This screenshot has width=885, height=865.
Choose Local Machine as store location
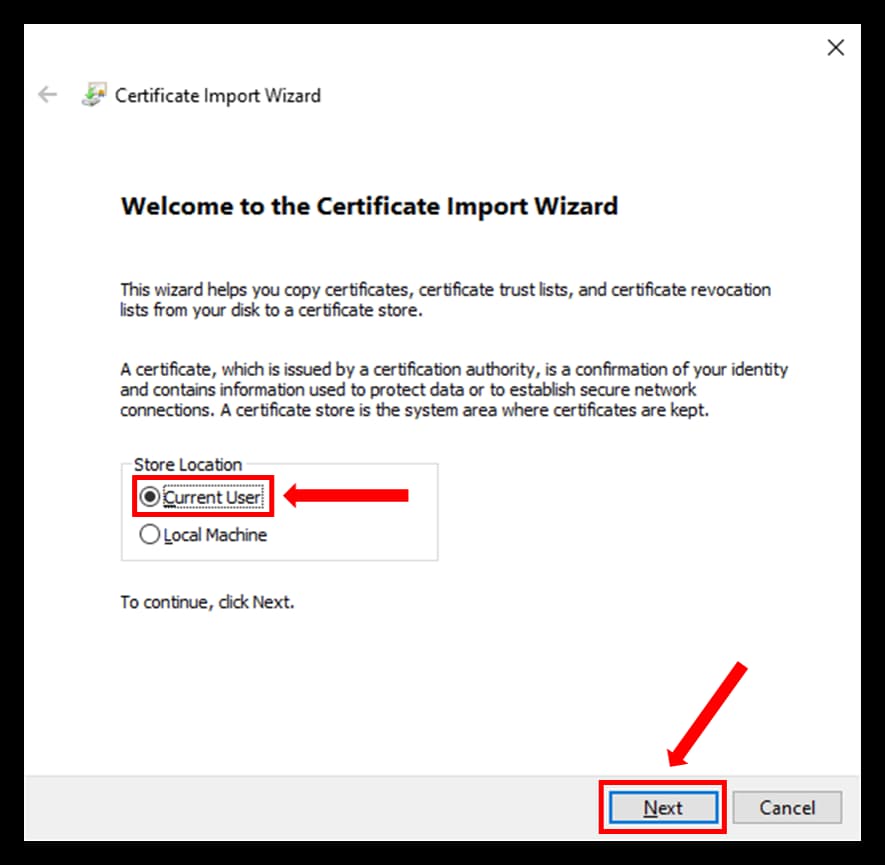pos(149,534)
